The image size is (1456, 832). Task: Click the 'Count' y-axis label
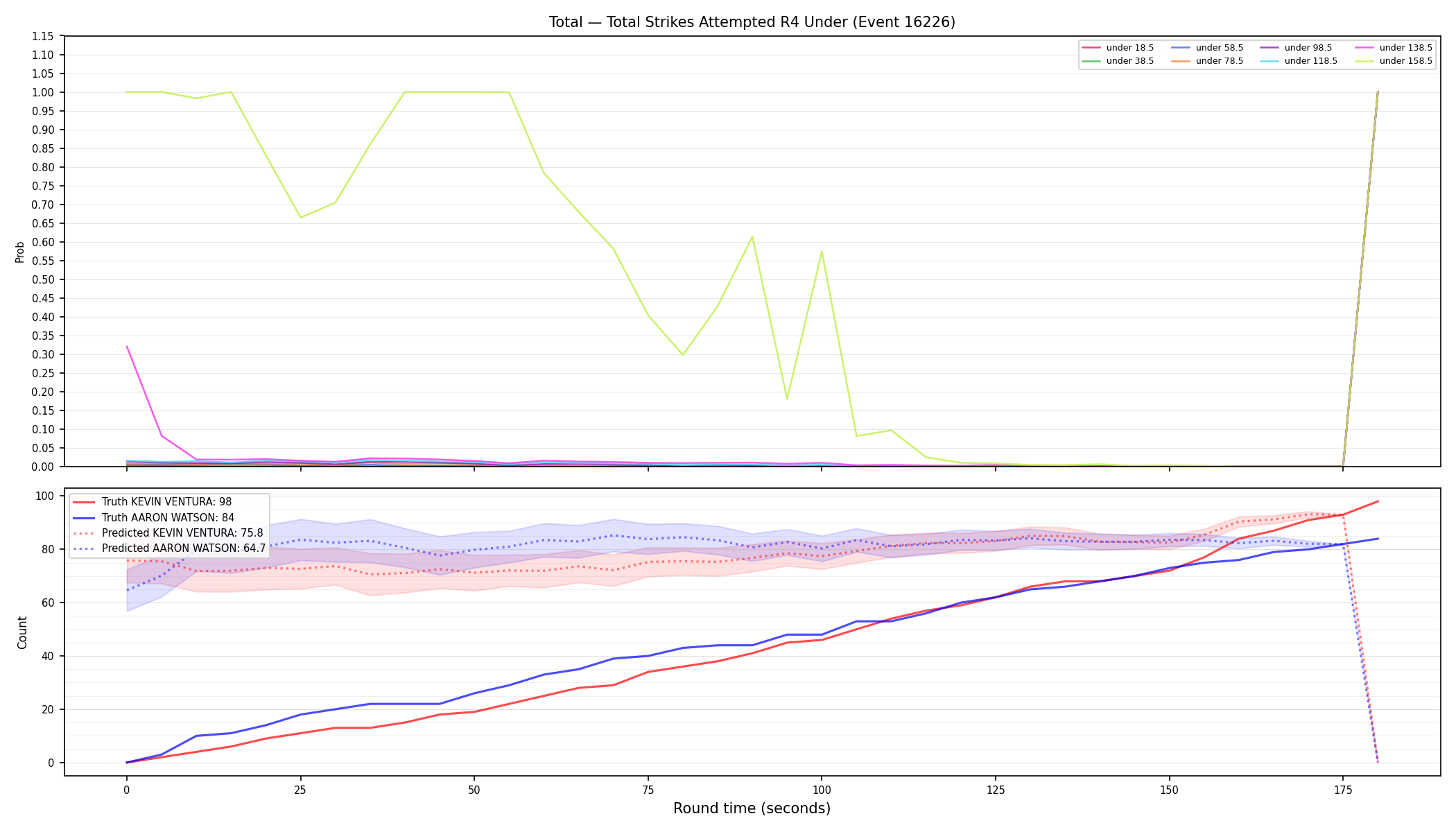pyautogui.click(x=22, y=632)
